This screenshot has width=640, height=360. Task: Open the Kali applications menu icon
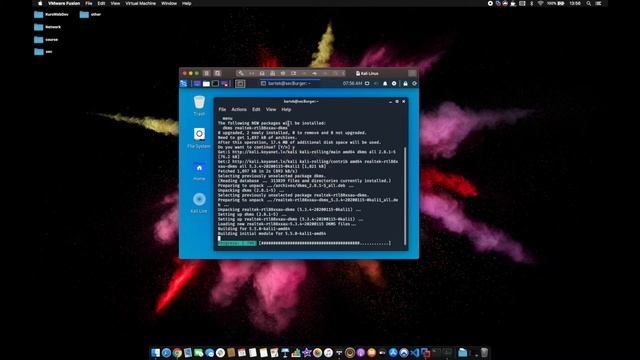183,83
